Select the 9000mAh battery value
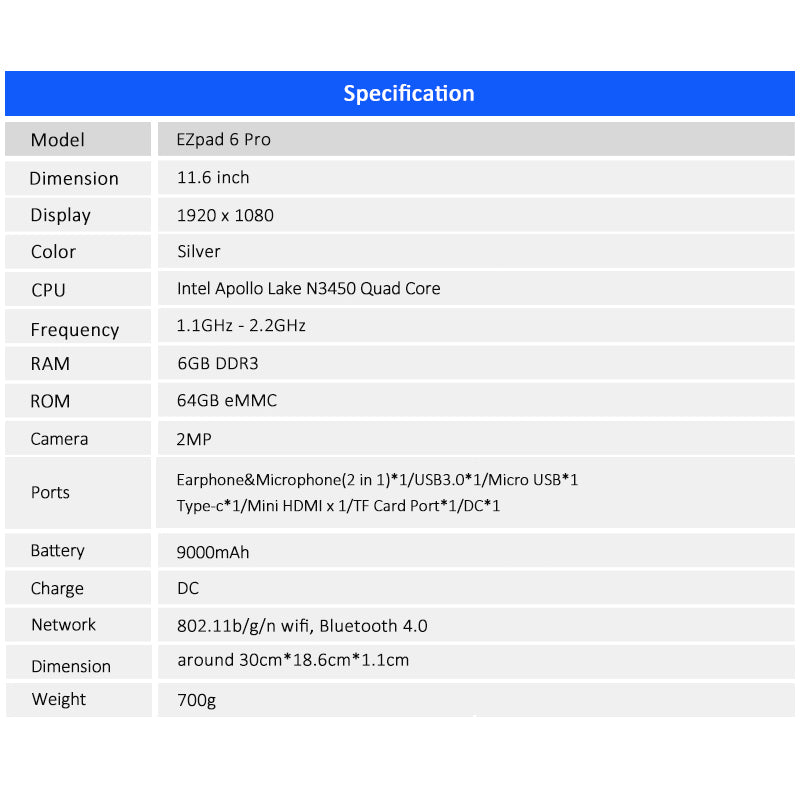The height and width of the screenshot is (800, 800). click(213, 552)
